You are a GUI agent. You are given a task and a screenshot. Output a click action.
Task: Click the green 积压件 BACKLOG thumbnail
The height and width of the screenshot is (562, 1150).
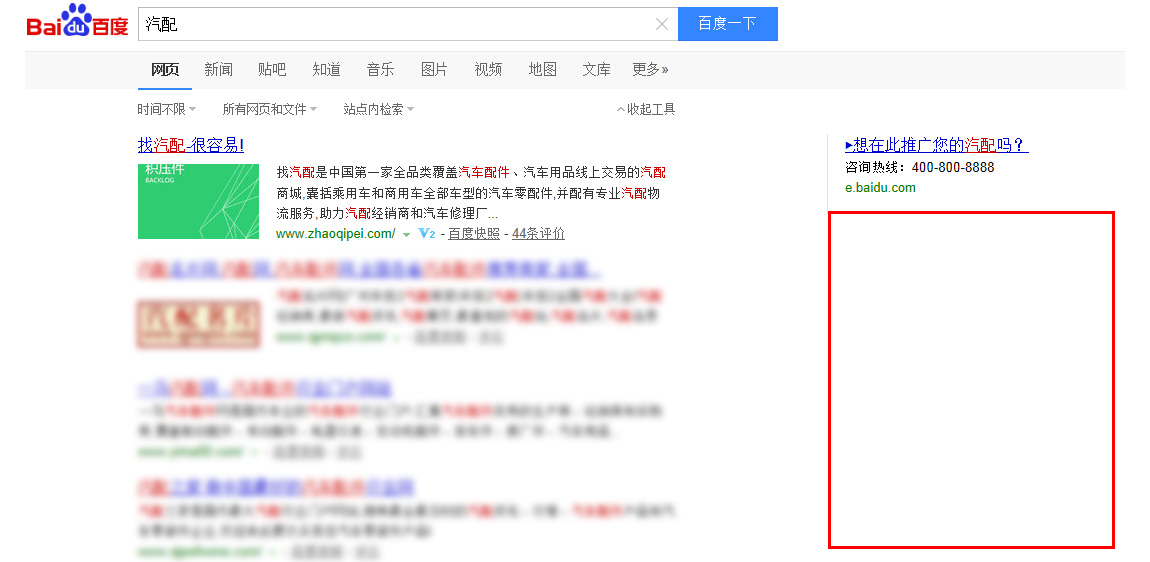click(x=198, y=201)
